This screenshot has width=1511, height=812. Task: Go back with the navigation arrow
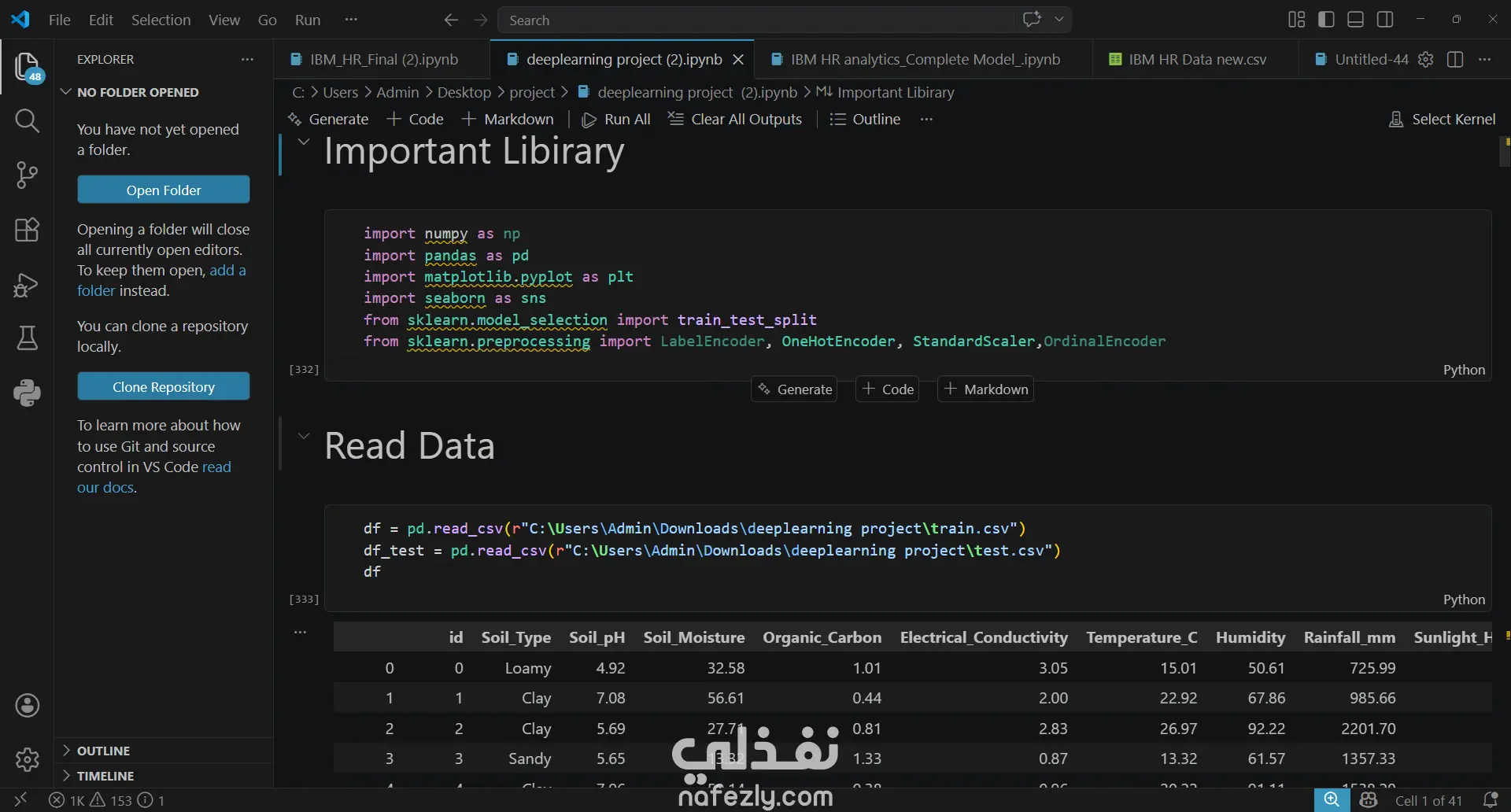click(x=451, y=20)
